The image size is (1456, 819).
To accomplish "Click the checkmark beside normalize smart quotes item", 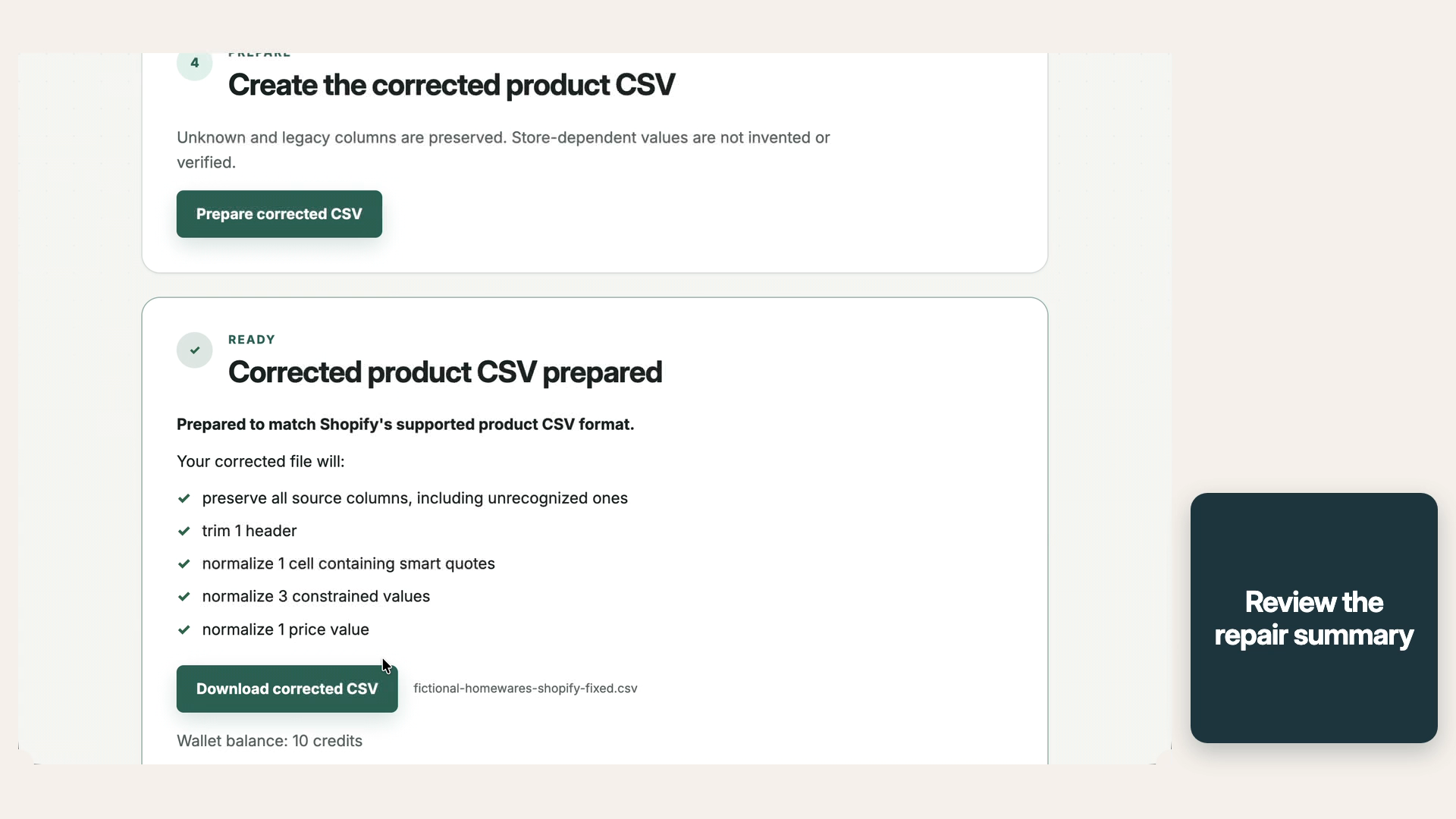I will [x=184, y=563].
